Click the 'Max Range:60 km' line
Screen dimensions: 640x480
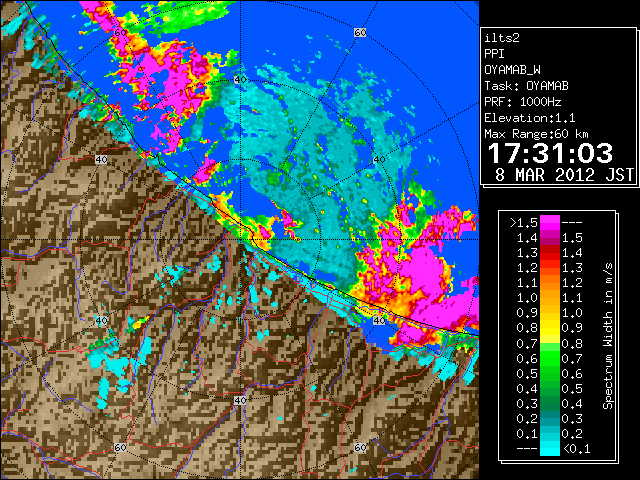[x=536, y=134]
